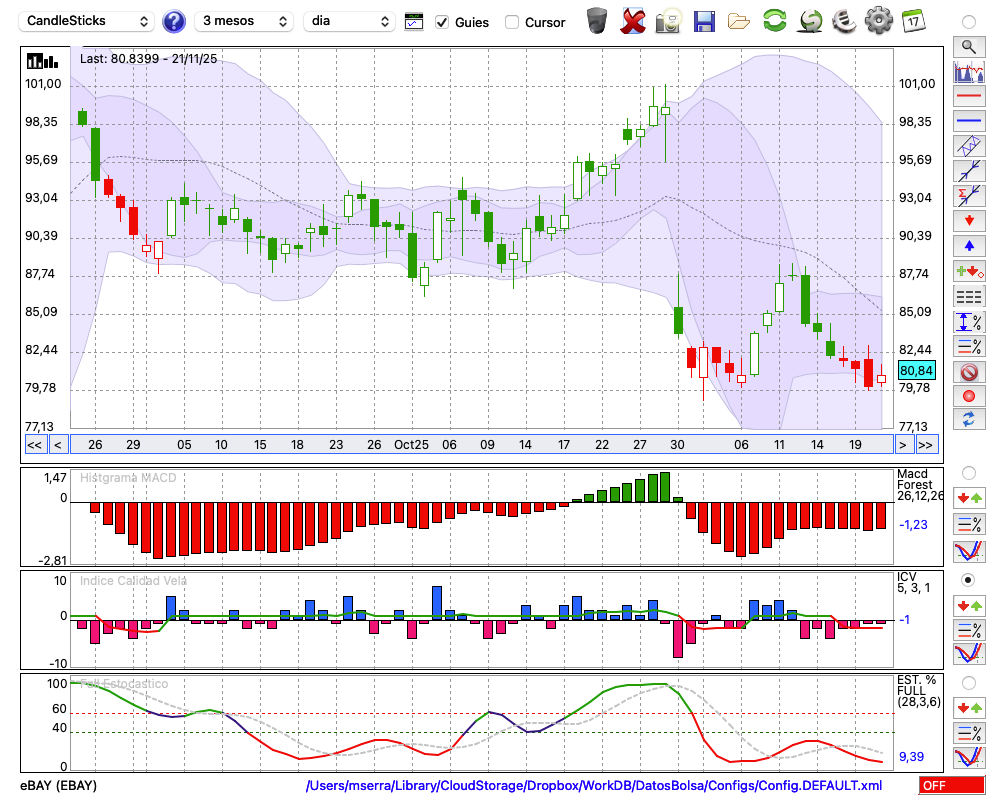This screenshot has height=800, width=1000.
Task: Click the magnifying glass zoom tool
Action: coord(968,46)
